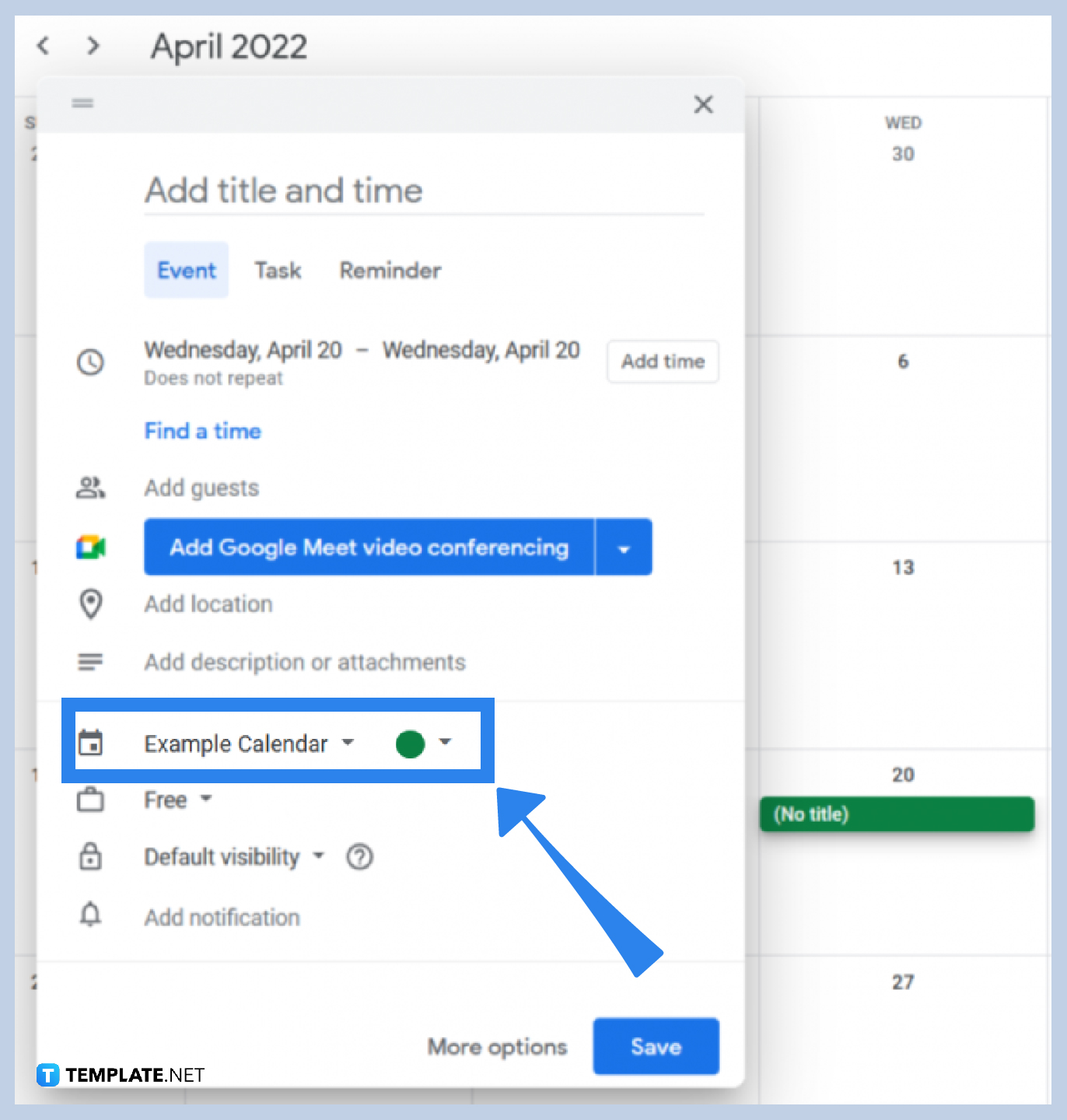Click the previous month arrow

(43, 46)
